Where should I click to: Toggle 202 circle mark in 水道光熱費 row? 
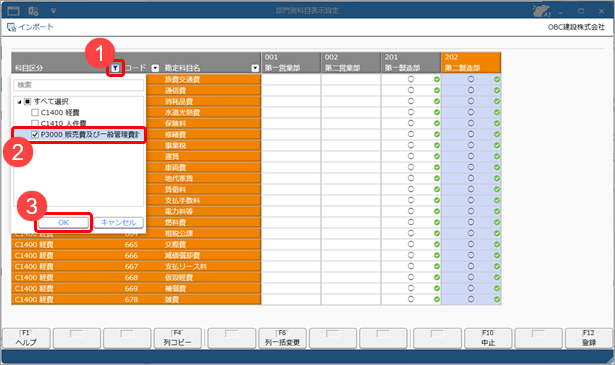pyautogui.click(x=471, y=112)
